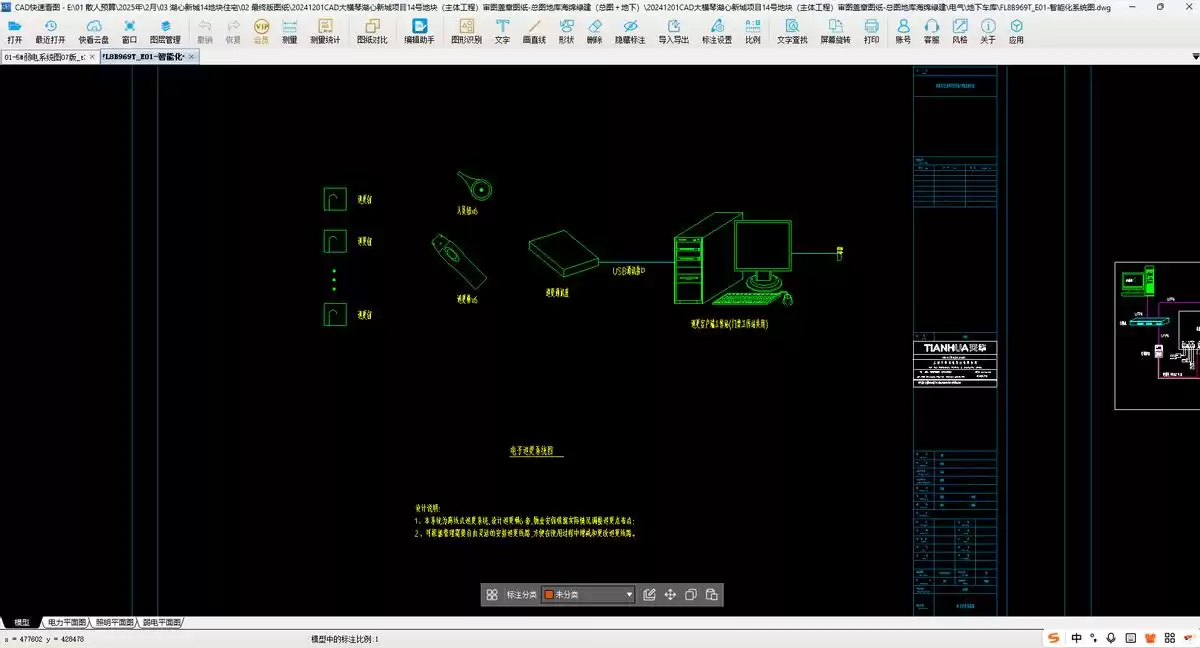1200x648 pixels.
Task: Click the paste icon on annotation bar
Action: coord(712,594)
